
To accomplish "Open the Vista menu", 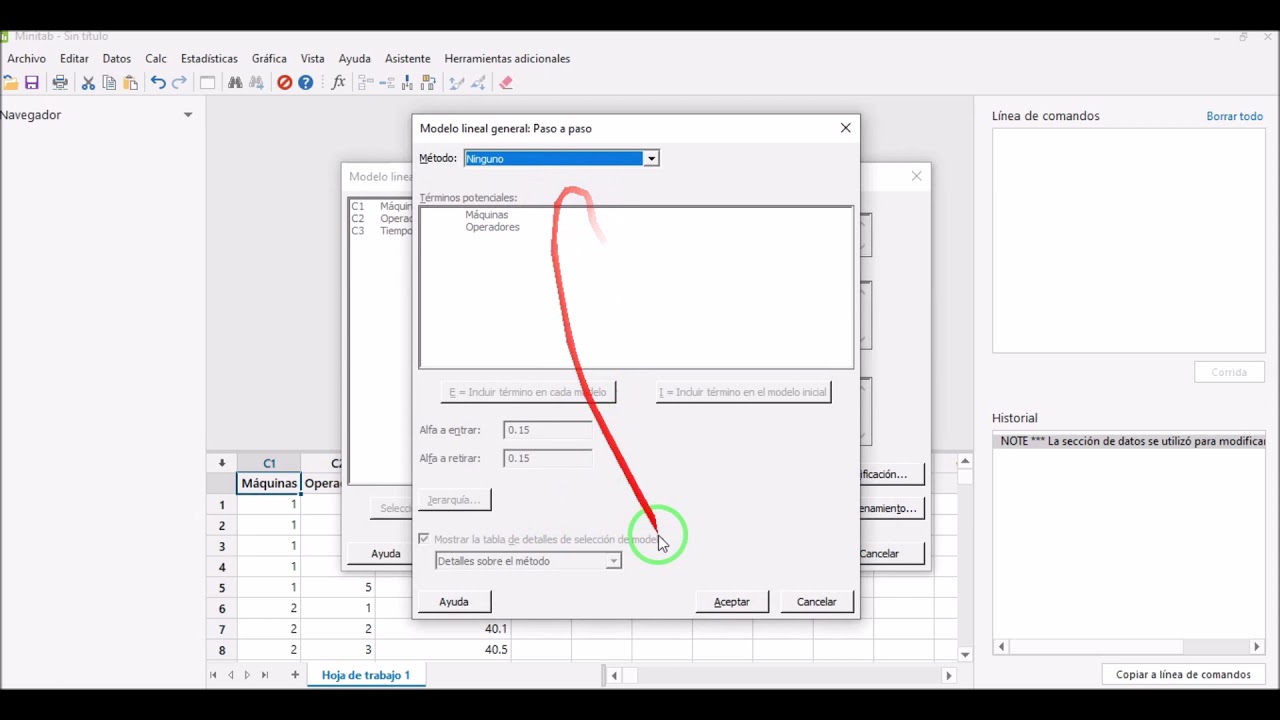I will (312, 59).
